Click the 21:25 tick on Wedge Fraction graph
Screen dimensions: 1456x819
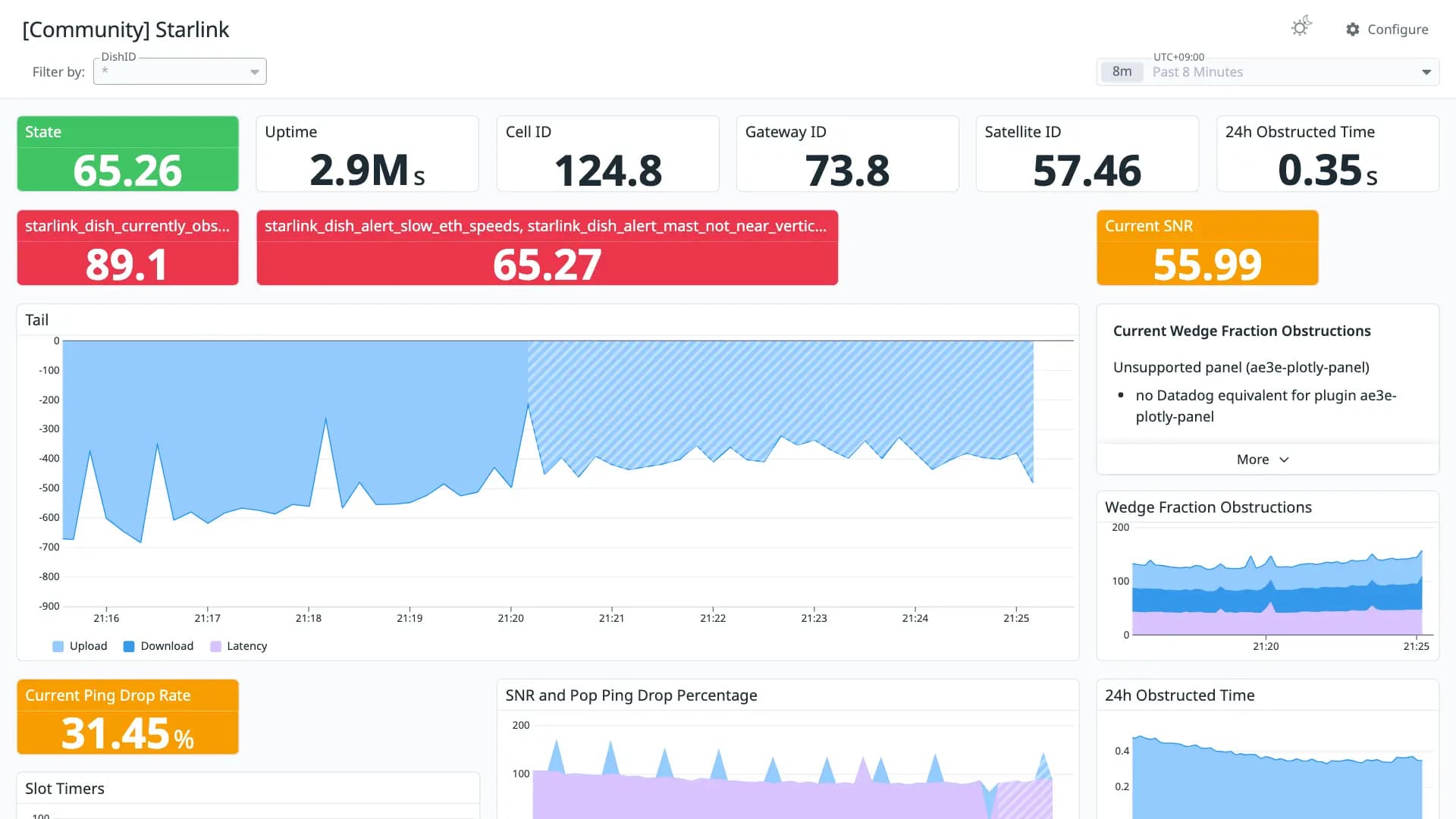1416,646
